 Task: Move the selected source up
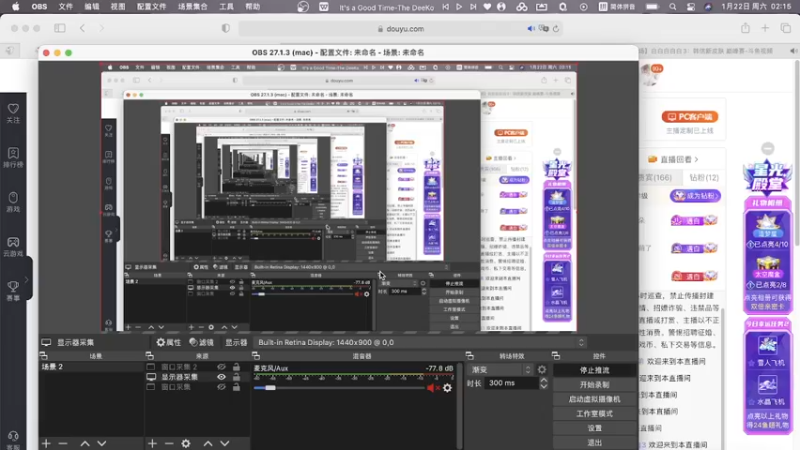(x=208, y=443)
